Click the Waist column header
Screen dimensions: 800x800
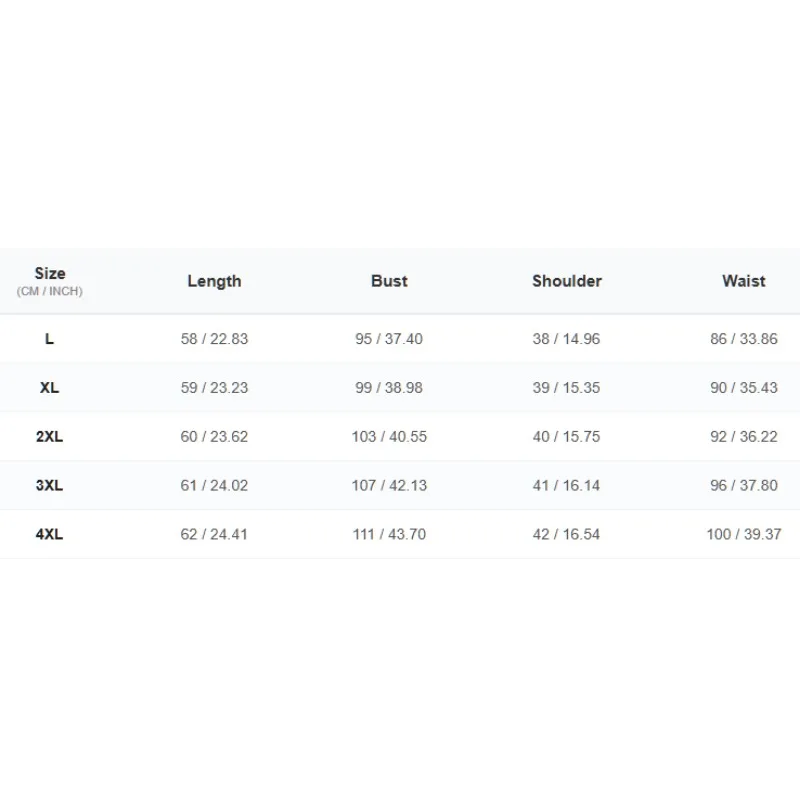pos(744,281)
